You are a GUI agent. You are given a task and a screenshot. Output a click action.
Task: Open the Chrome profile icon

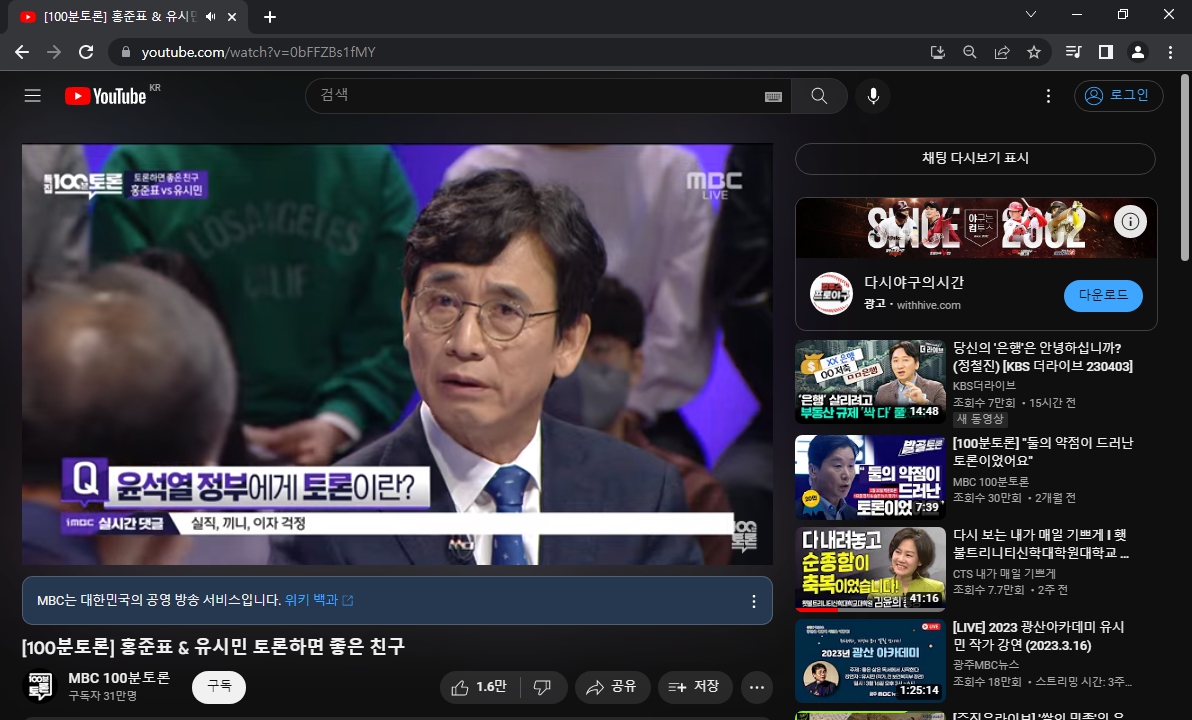(1138, 52)
